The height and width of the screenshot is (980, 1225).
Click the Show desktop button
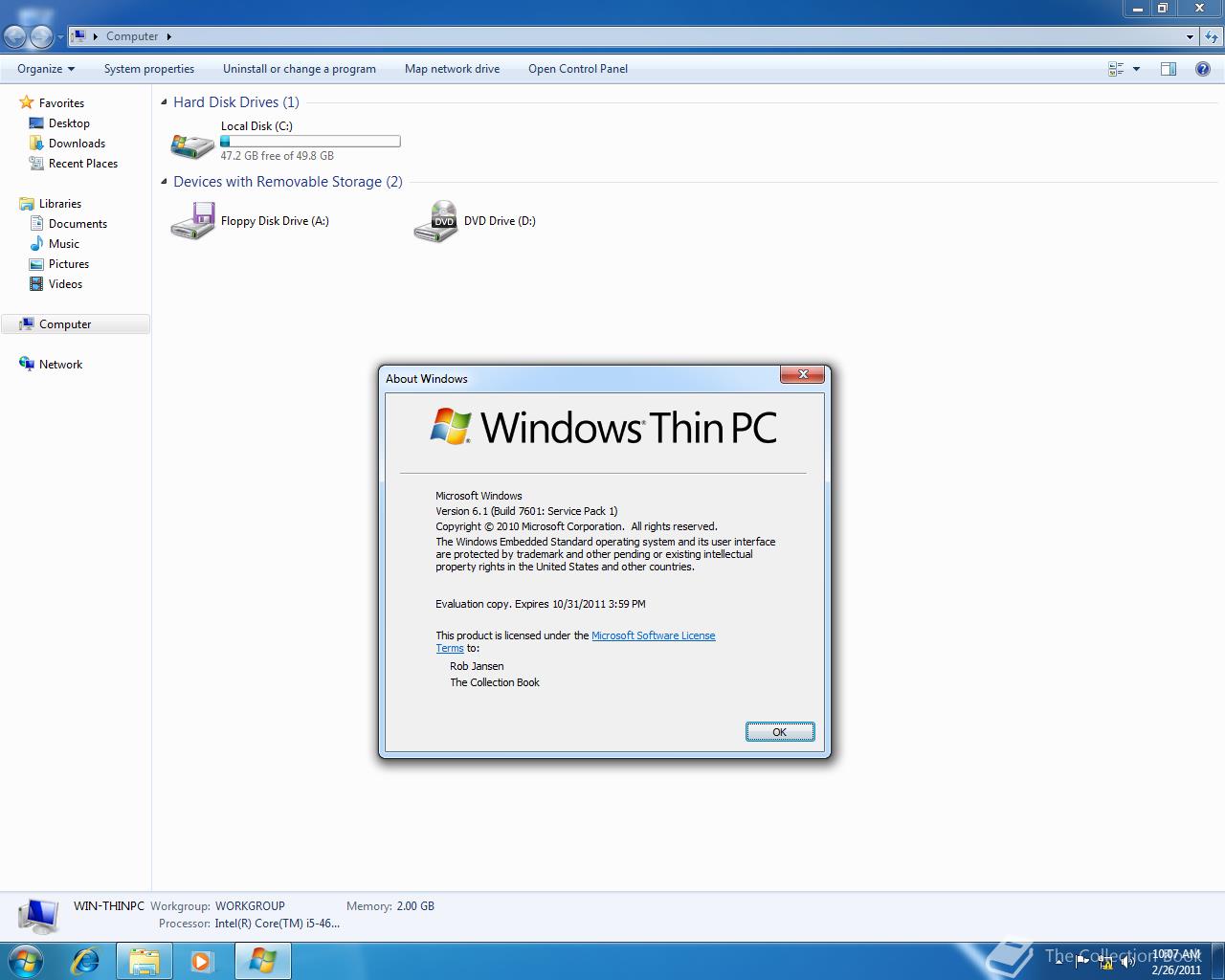pos(1217,961)
